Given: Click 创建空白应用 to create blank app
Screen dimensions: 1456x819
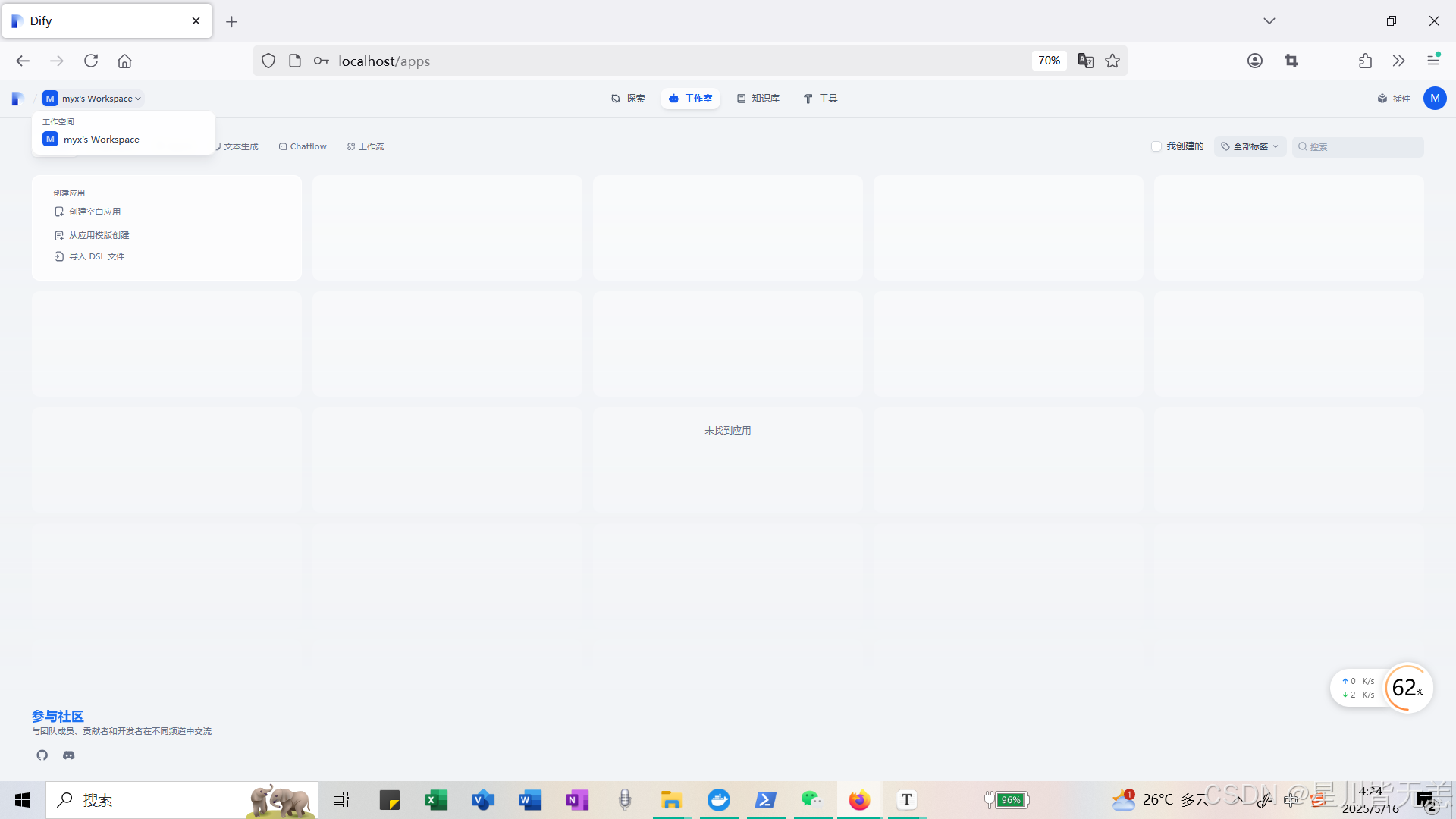Looking at the screenshot, I should click(95, 212).
